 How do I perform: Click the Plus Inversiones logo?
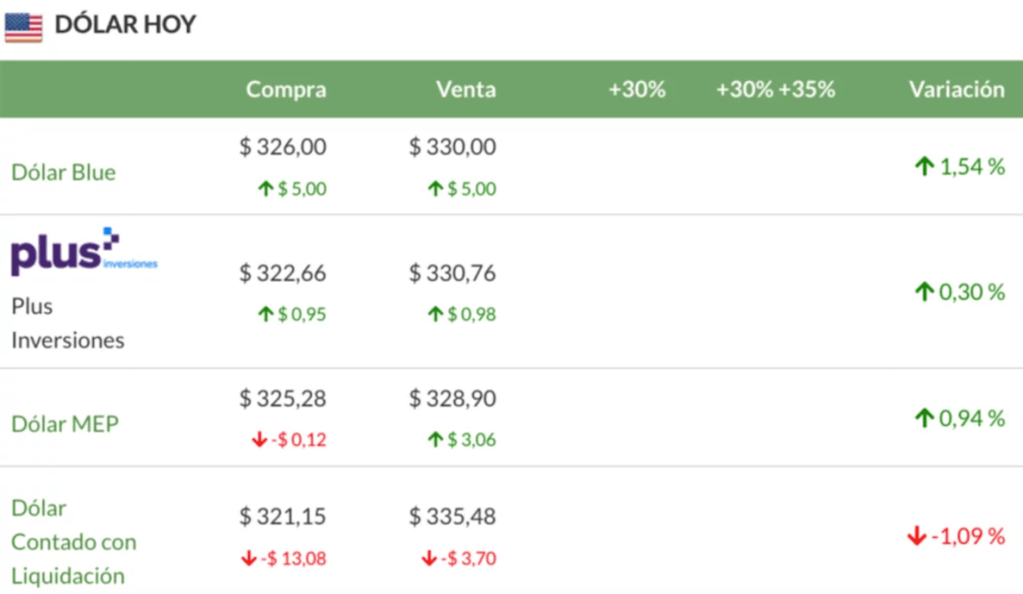(x=84, y=251)
